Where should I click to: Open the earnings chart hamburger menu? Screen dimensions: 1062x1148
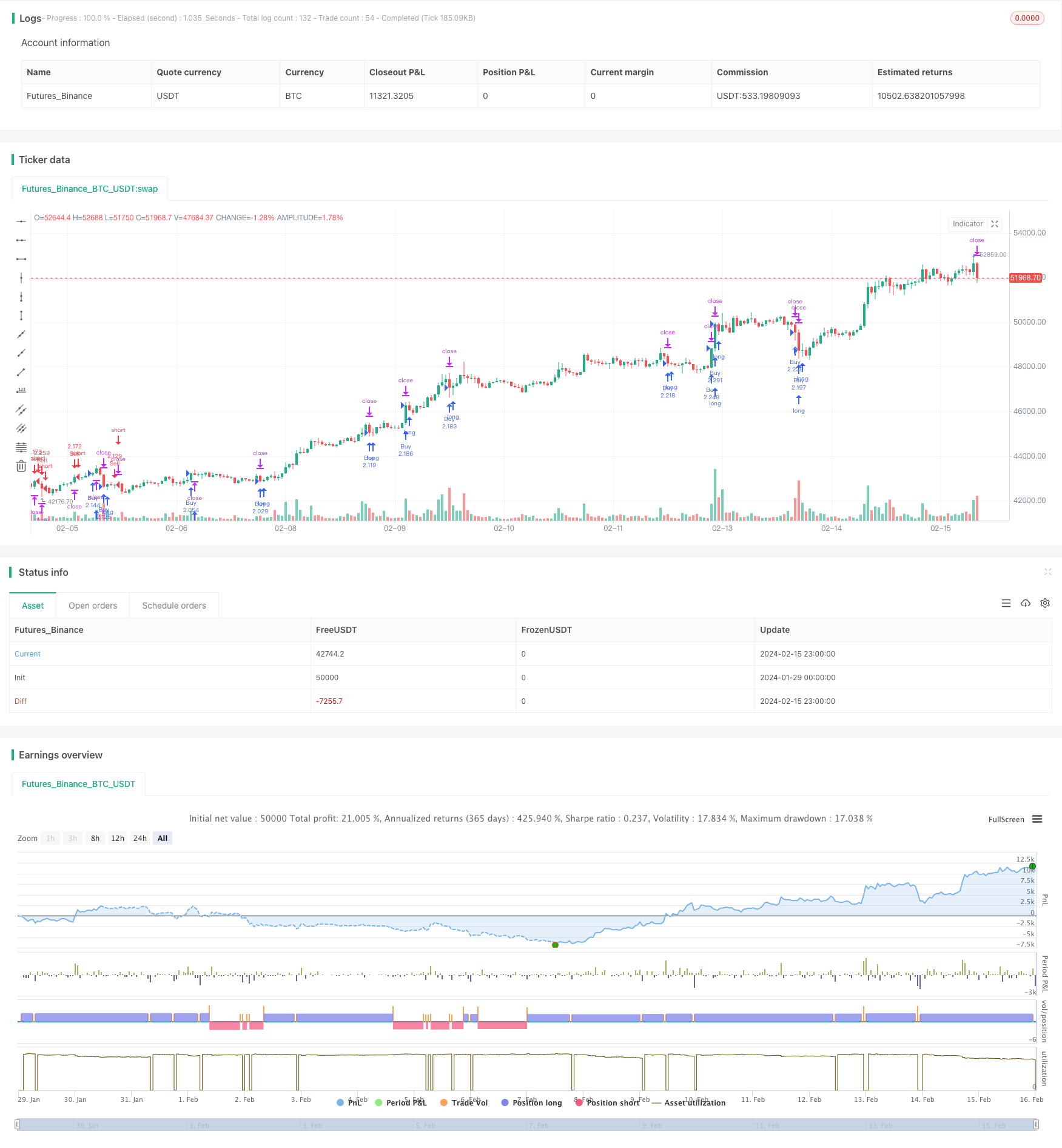click(x=1037, y=819)
